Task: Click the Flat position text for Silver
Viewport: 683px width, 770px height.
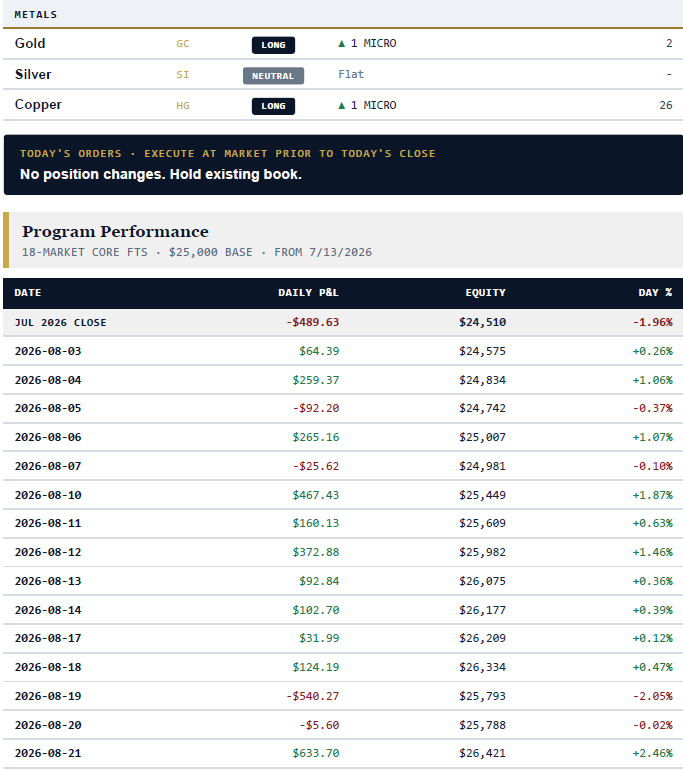Action: click(351, 74)
